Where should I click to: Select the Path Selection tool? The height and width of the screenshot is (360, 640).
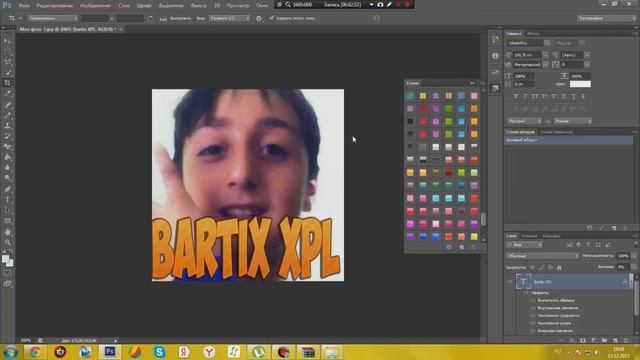coord(7,210)
